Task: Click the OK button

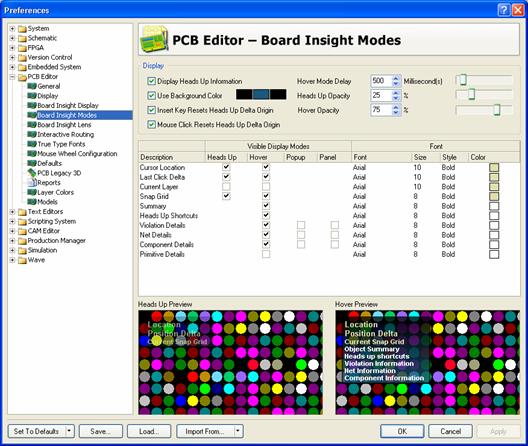Action: tap(402, 431)
